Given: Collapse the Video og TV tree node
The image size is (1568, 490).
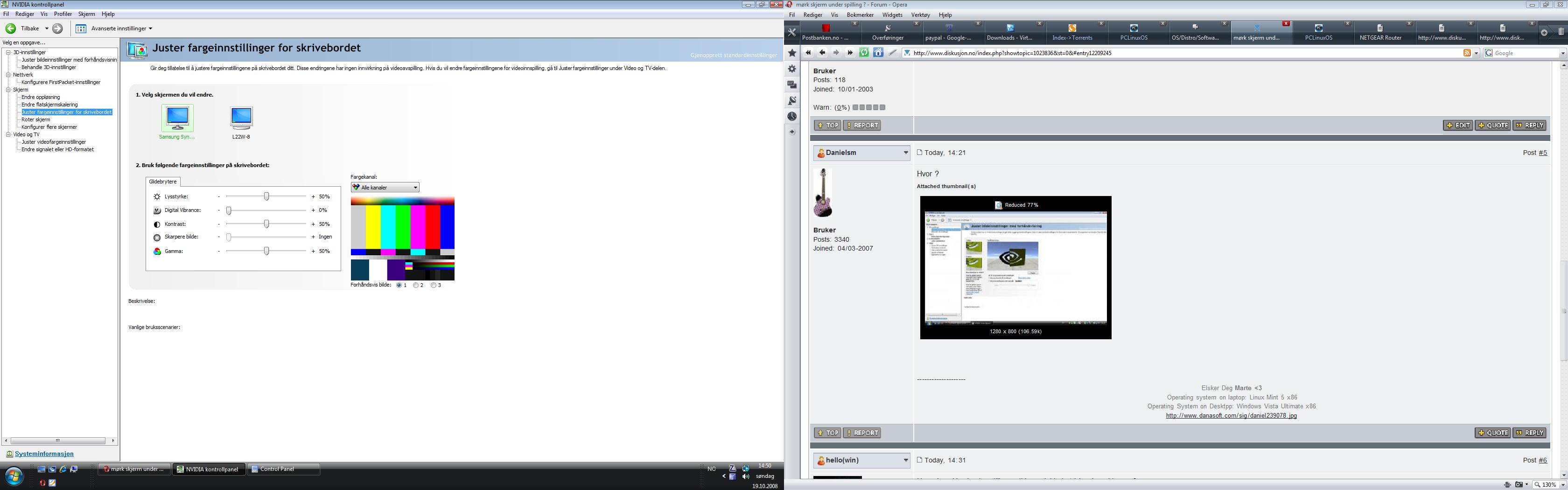Looking at the screenshot, I should [x=8, y=134].
